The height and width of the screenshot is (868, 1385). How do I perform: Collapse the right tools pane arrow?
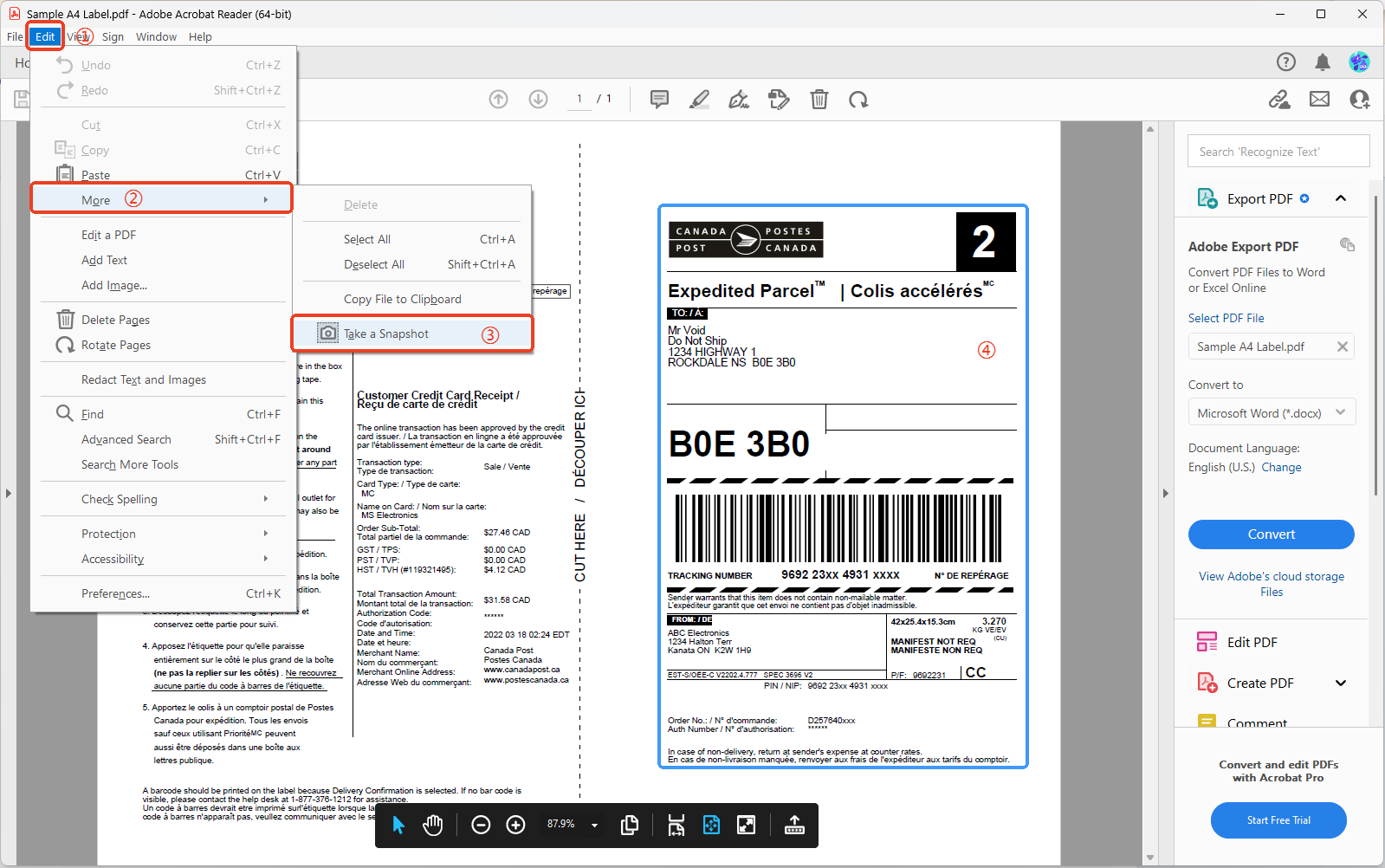(x=1166, y=493)
